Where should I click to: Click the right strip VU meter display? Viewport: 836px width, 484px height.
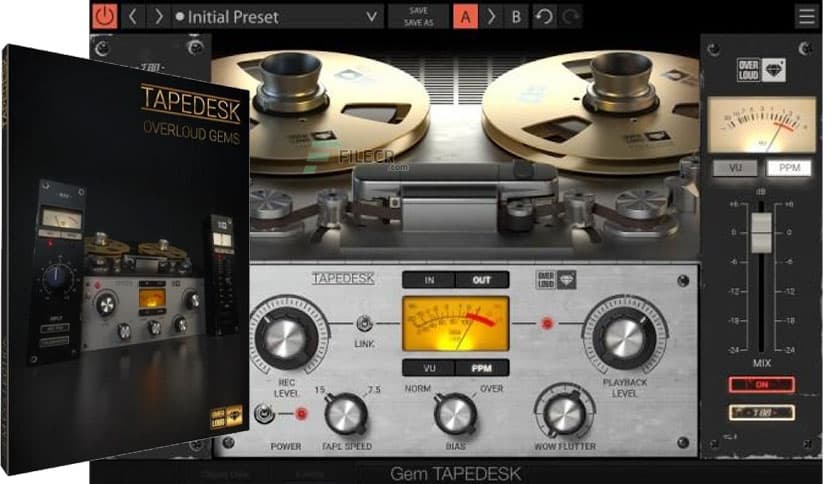tap(761, 124)
